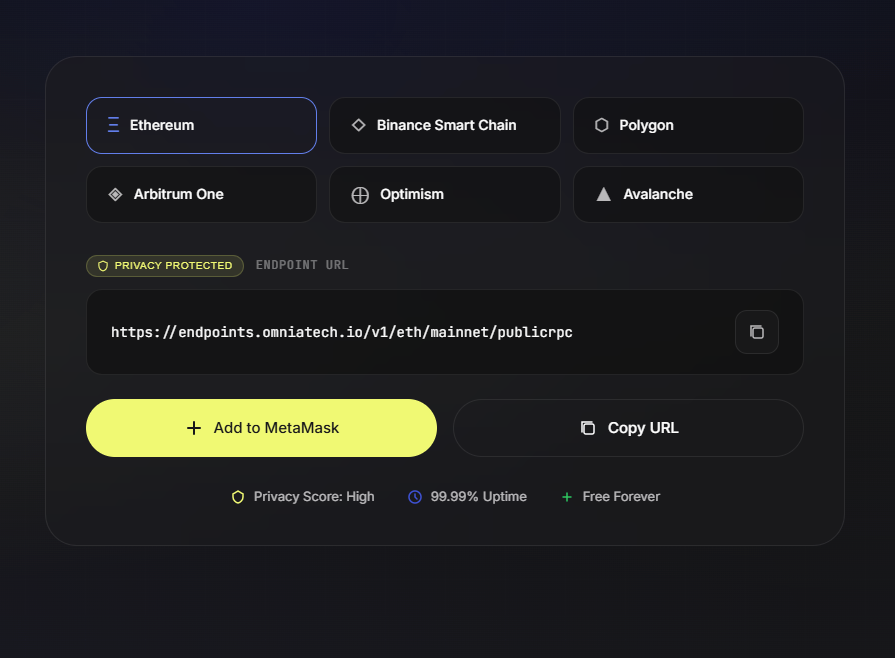895x658 pixels.
Task: Add the network to MetaMask
Action: [261, 428]
